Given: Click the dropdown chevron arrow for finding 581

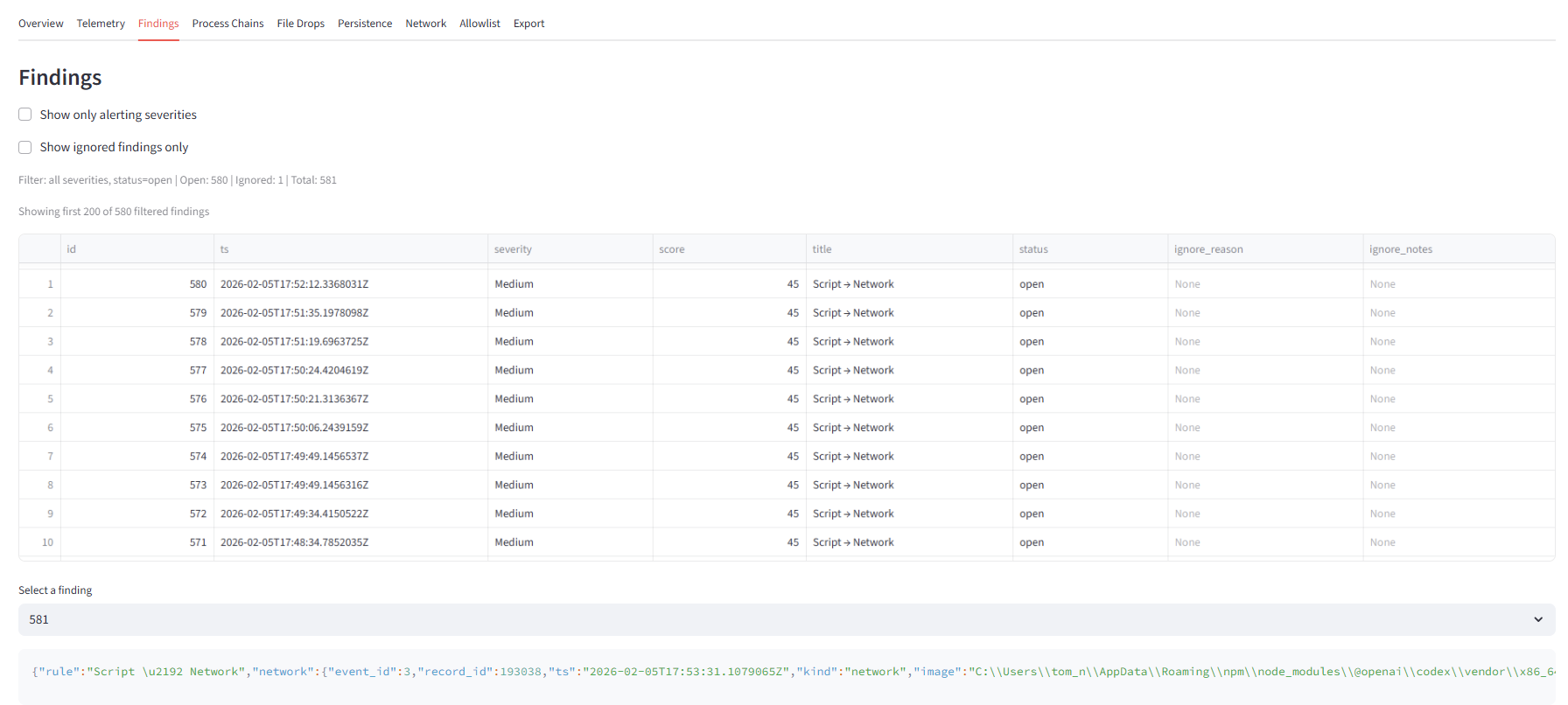Looking at the screenshot, I should pos(1537,619).
